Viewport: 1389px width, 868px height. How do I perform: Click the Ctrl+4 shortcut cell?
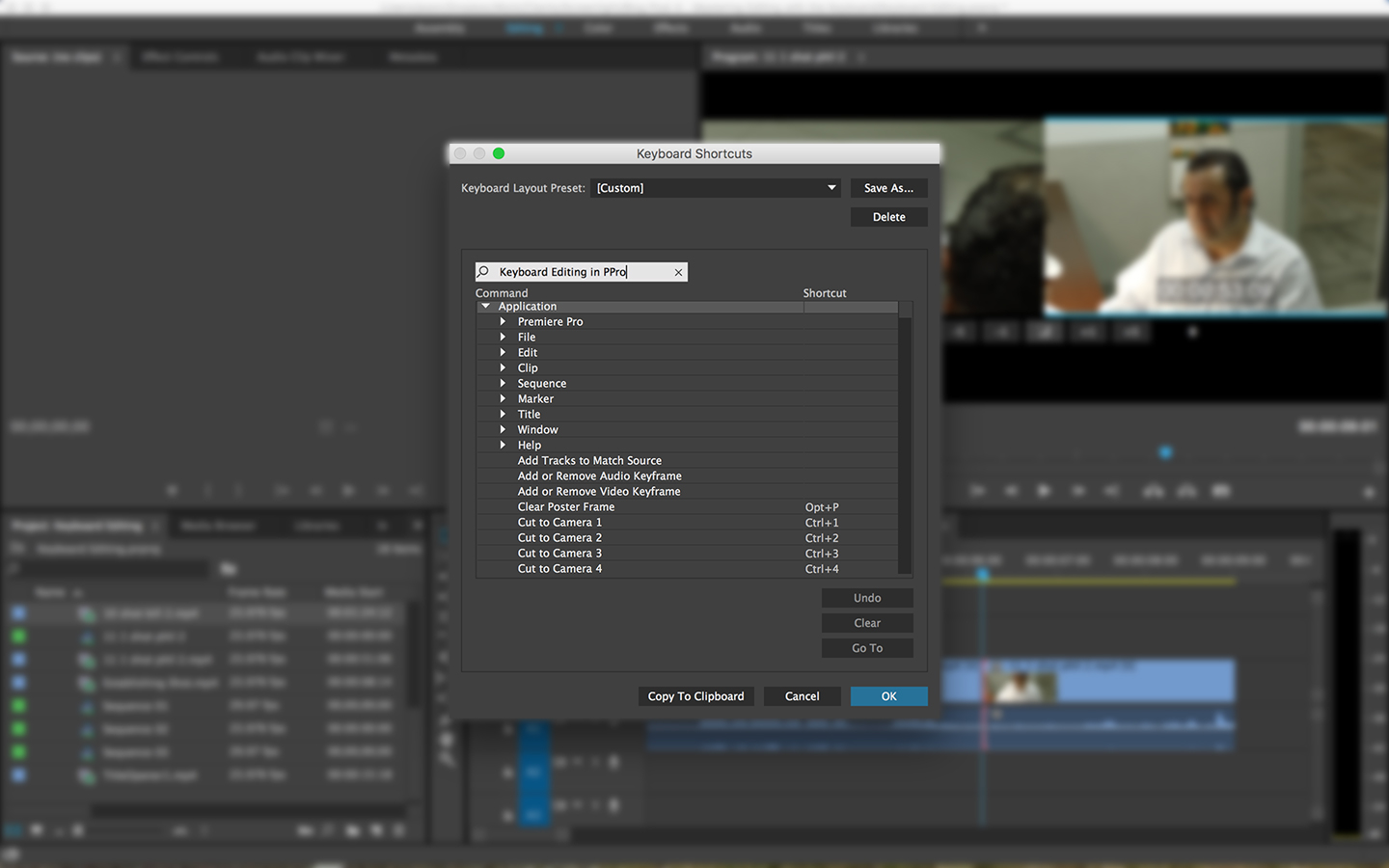[x=822, y=569]
